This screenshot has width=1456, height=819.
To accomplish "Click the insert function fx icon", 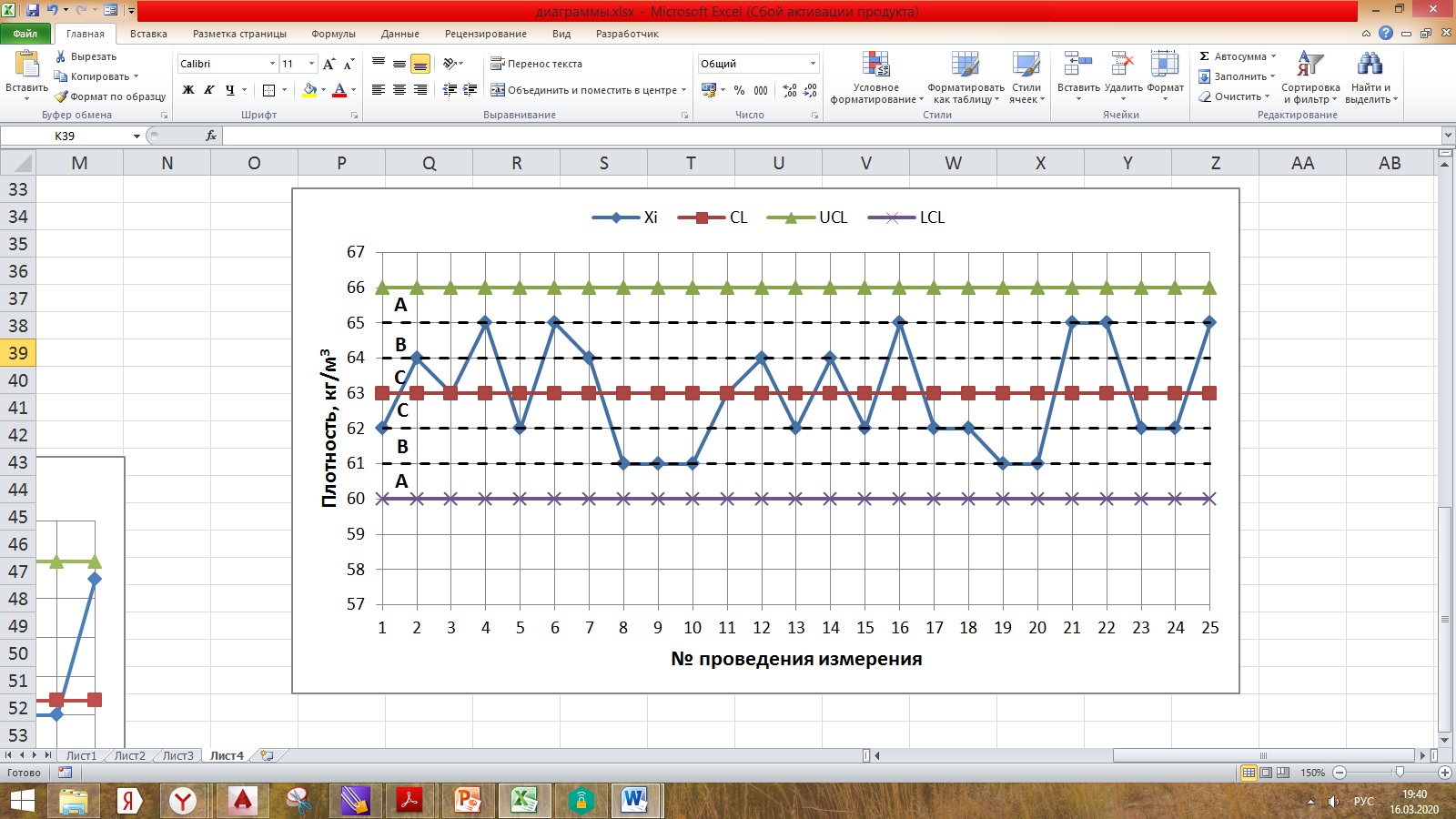I will pos(211,136).
